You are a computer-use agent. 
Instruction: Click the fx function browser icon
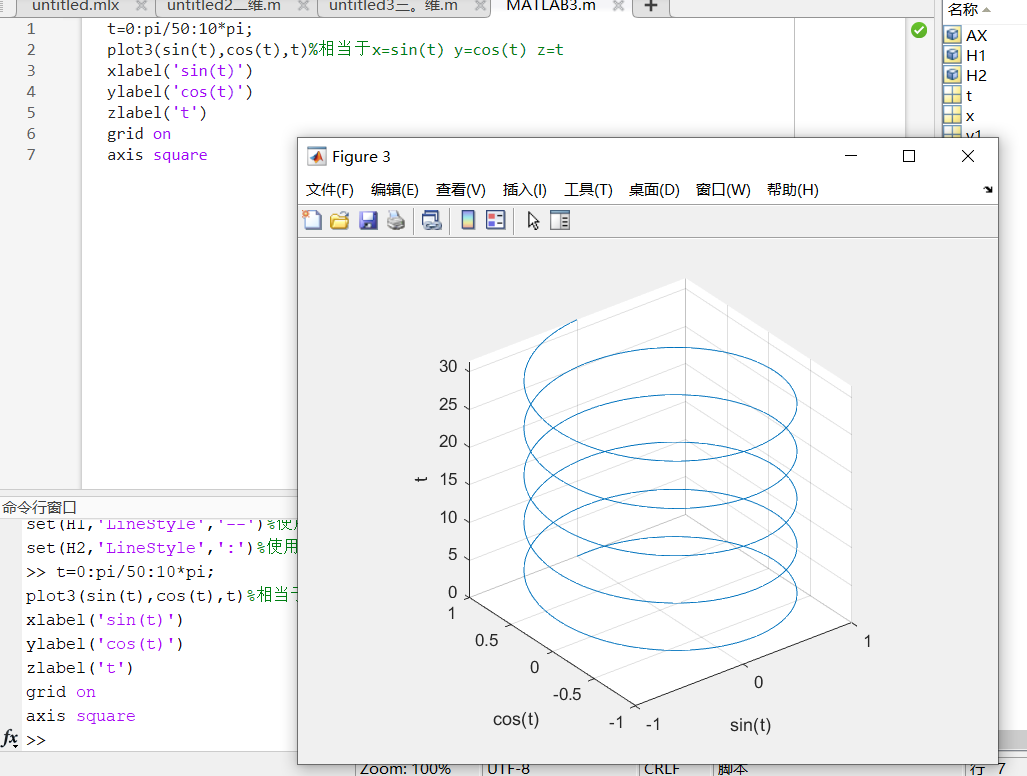pos(10,739)
